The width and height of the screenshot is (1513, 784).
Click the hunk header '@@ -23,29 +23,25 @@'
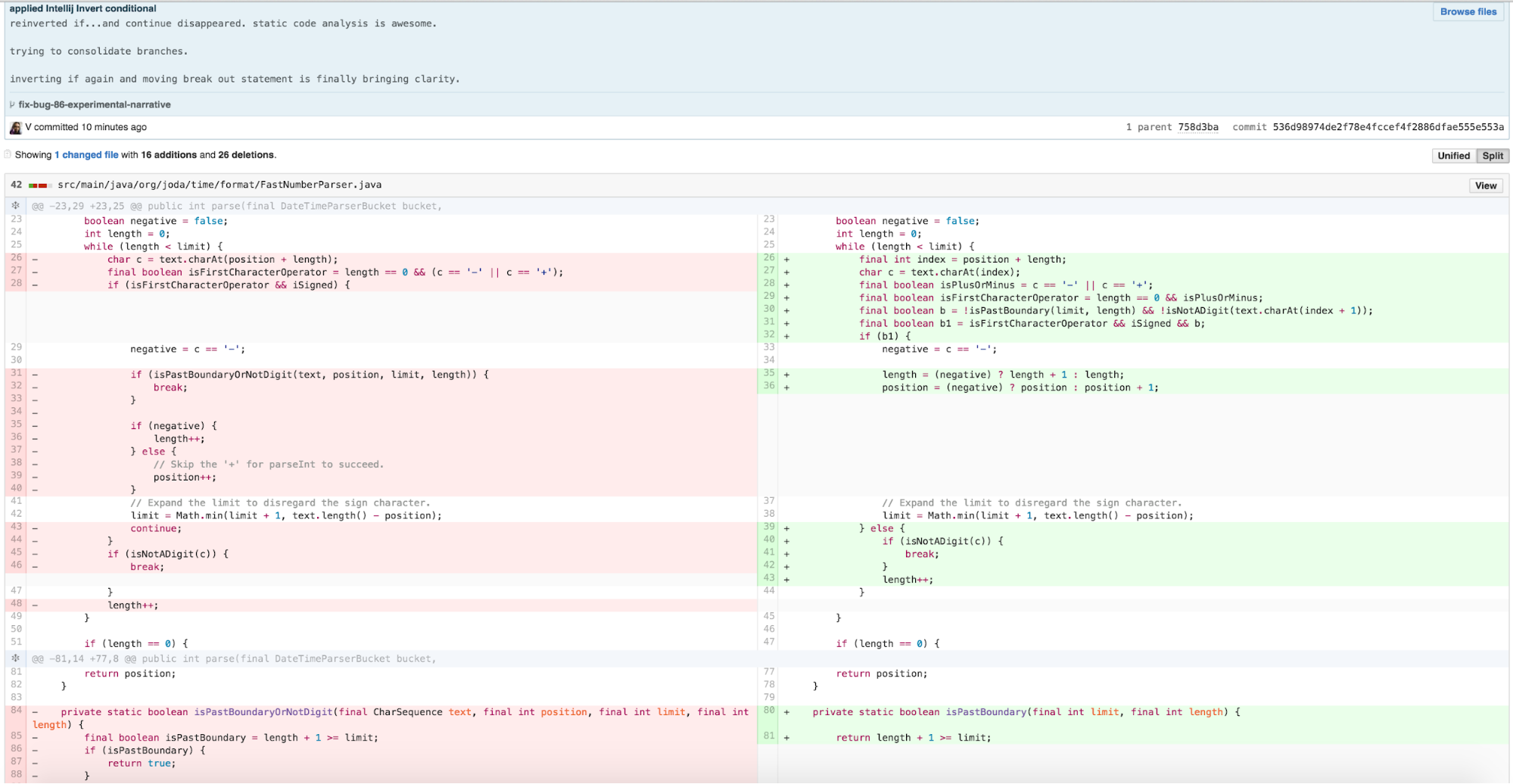click(86, 206)
